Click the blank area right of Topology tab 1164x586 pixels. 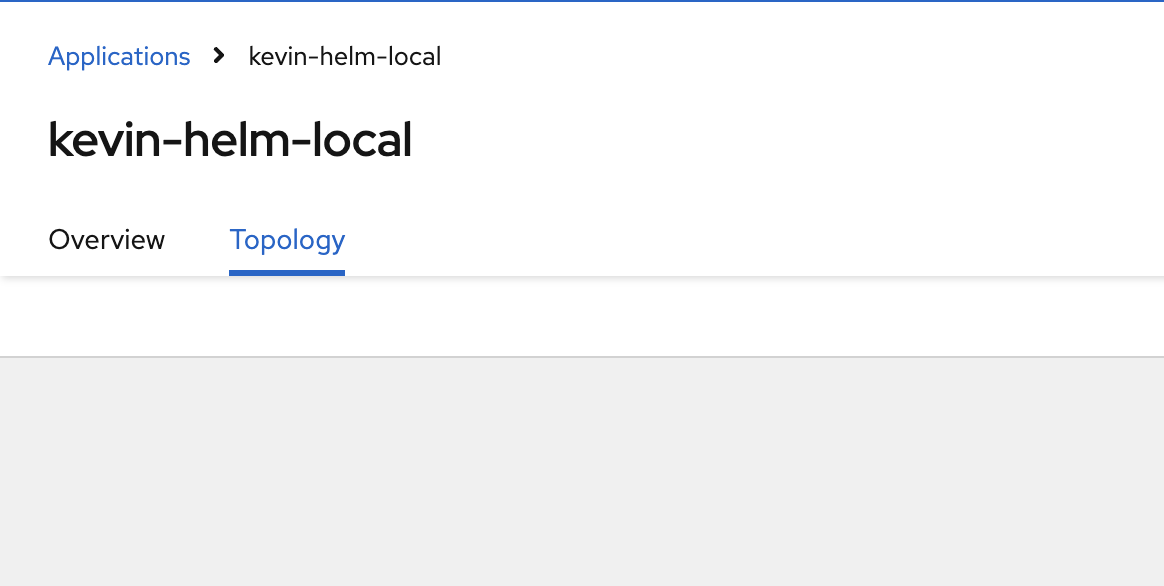click(700, 240)
